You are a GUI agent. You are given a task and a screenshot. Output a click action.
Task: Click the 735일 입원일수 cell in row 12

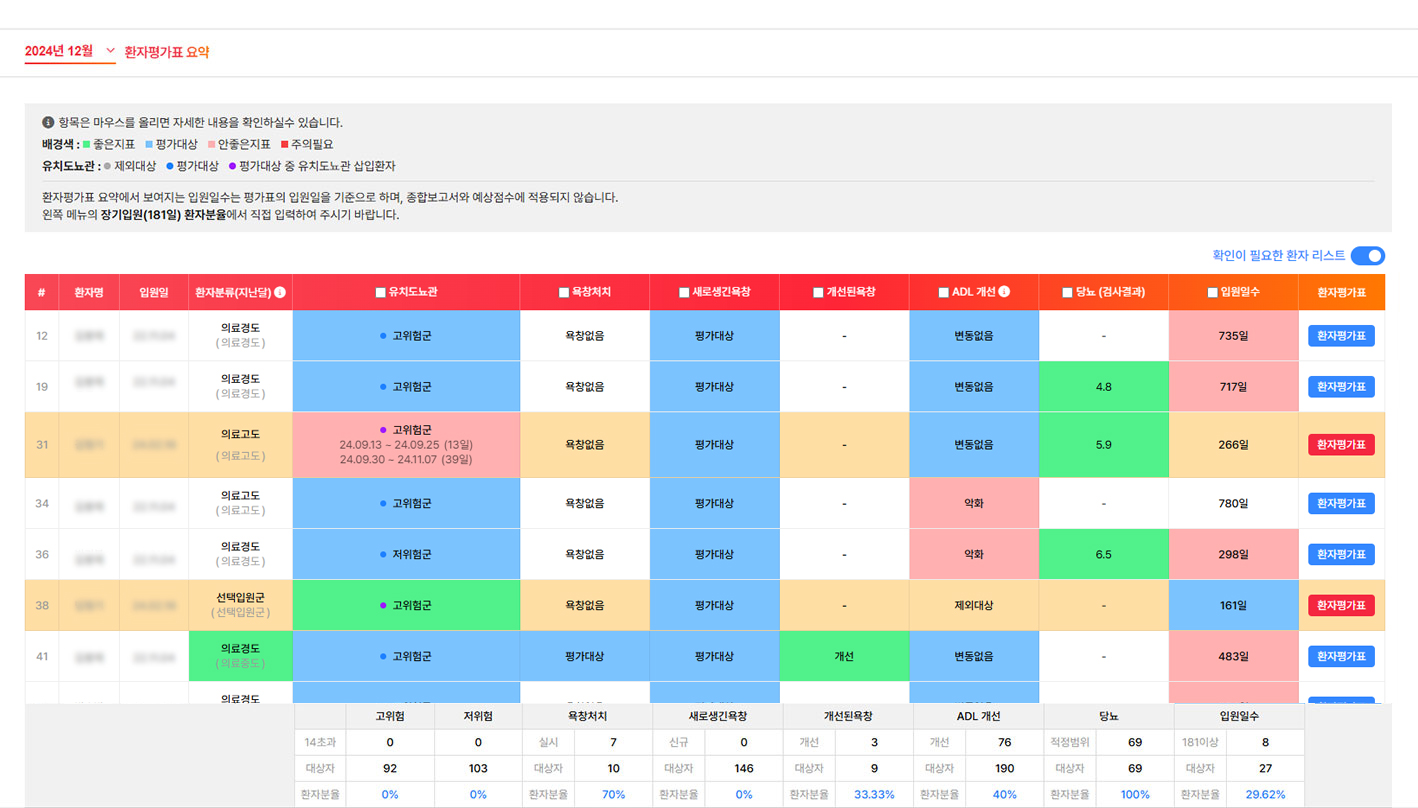tap(1233, 336)
